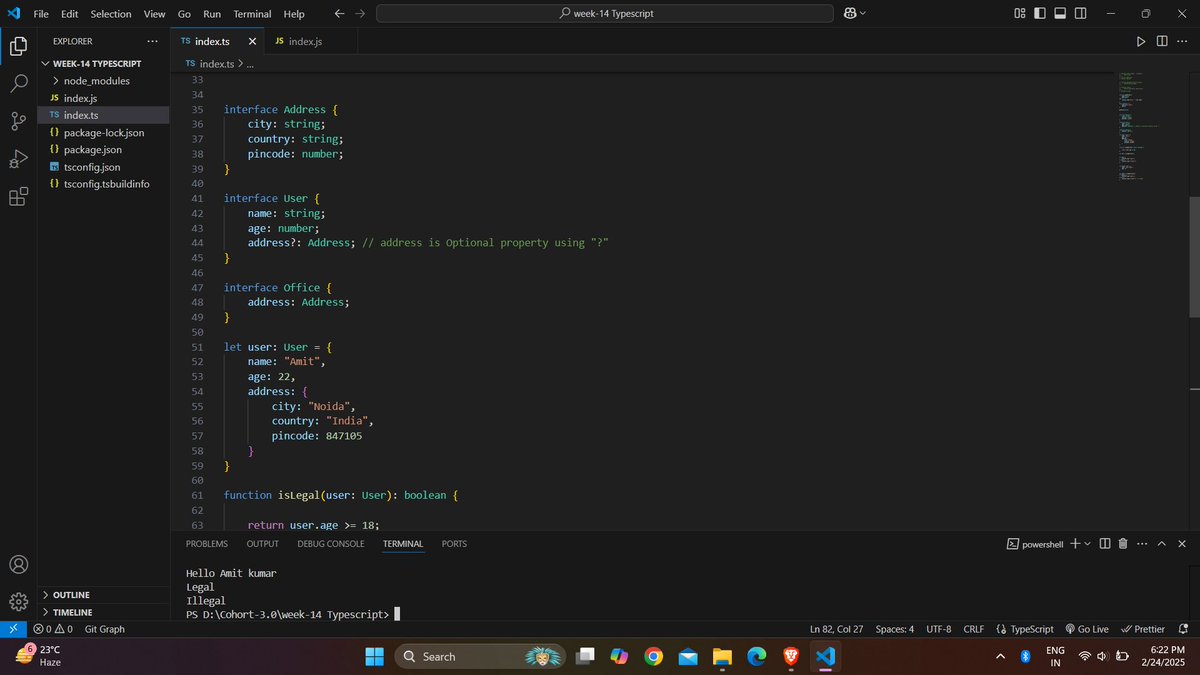The image size is (1200, 675).
Task: Click Spaces: 4 indentation setting
Action: (895, 629)
